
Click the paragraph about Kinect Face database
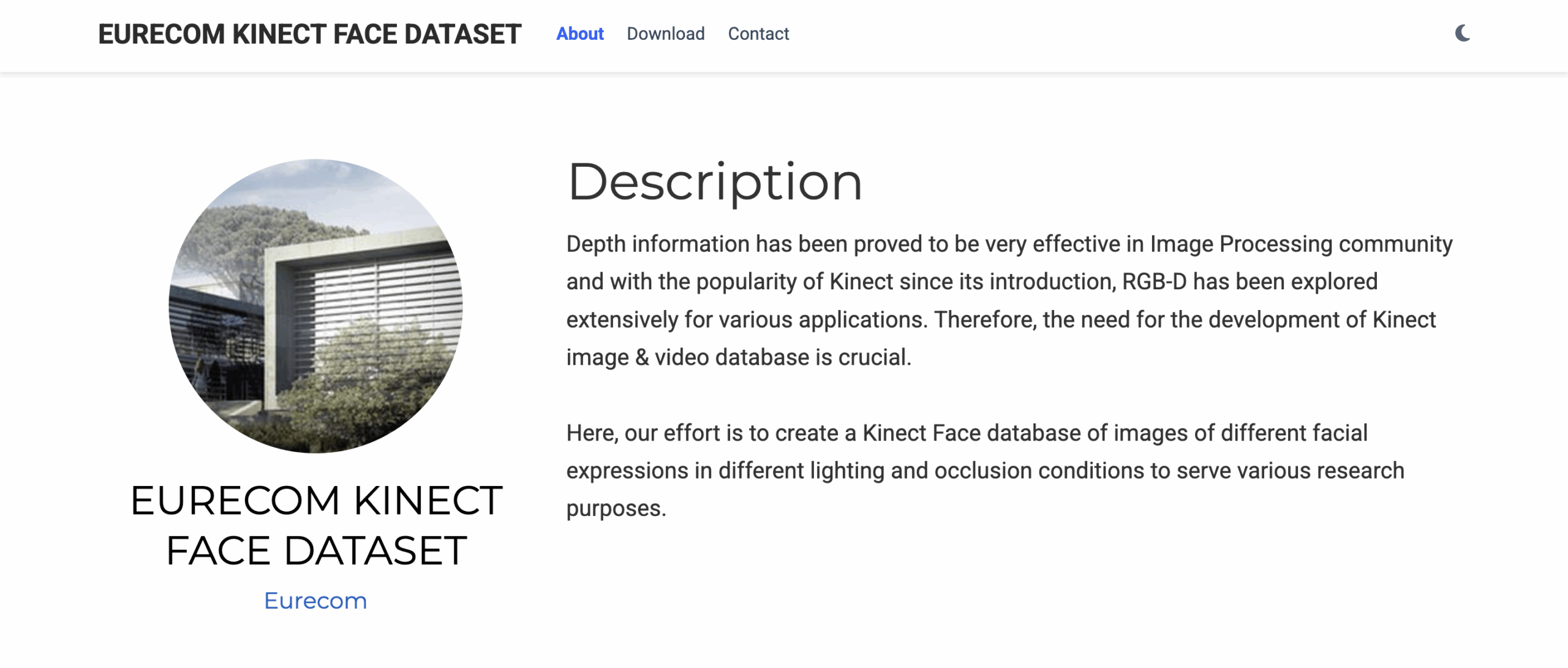(985, 471)
